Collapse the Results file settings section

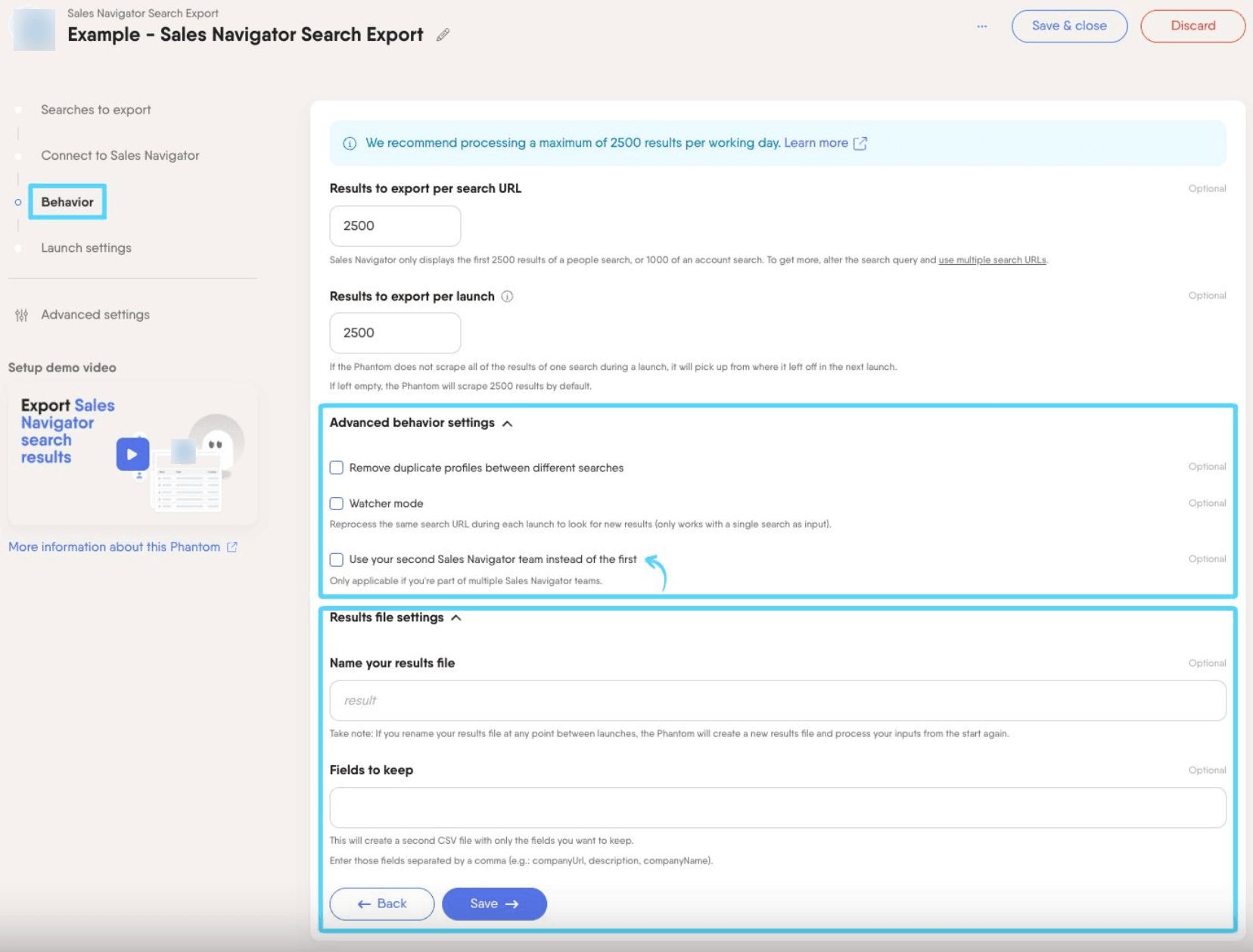[456, 618]
